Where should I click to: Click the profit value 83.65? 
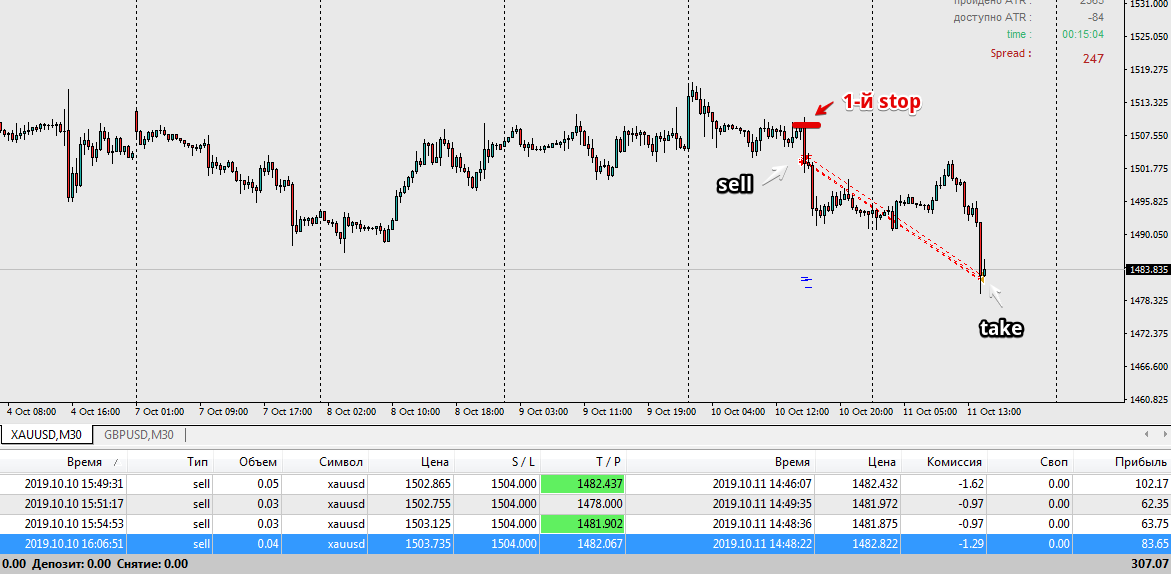coord(1154,543)
